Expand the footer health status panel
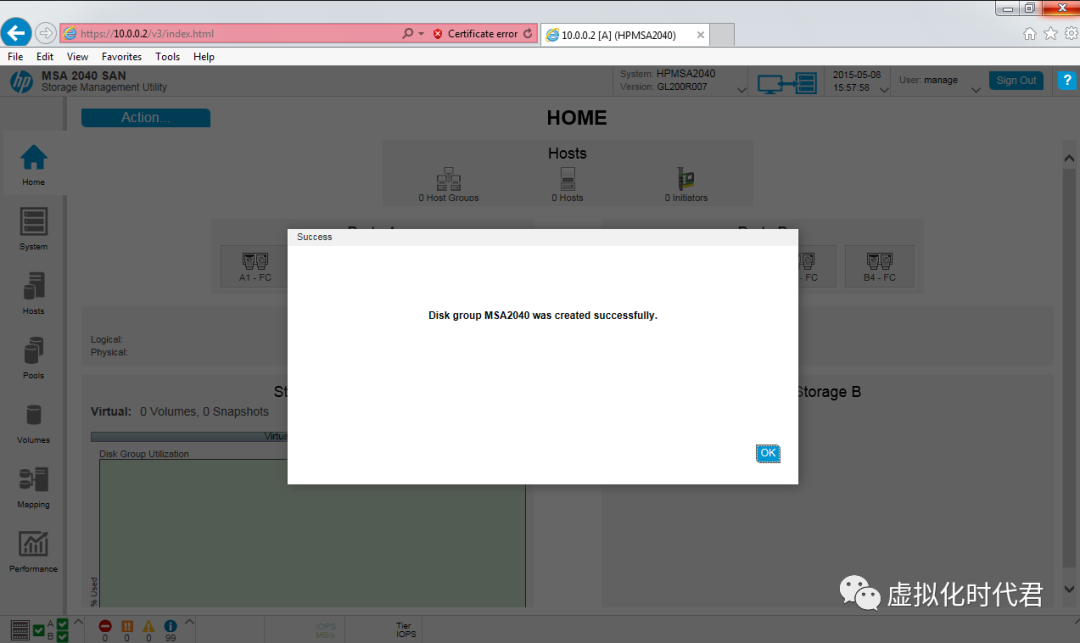Image resolution: width=1080 pixels, height=643 pixels. coord(78,622)
